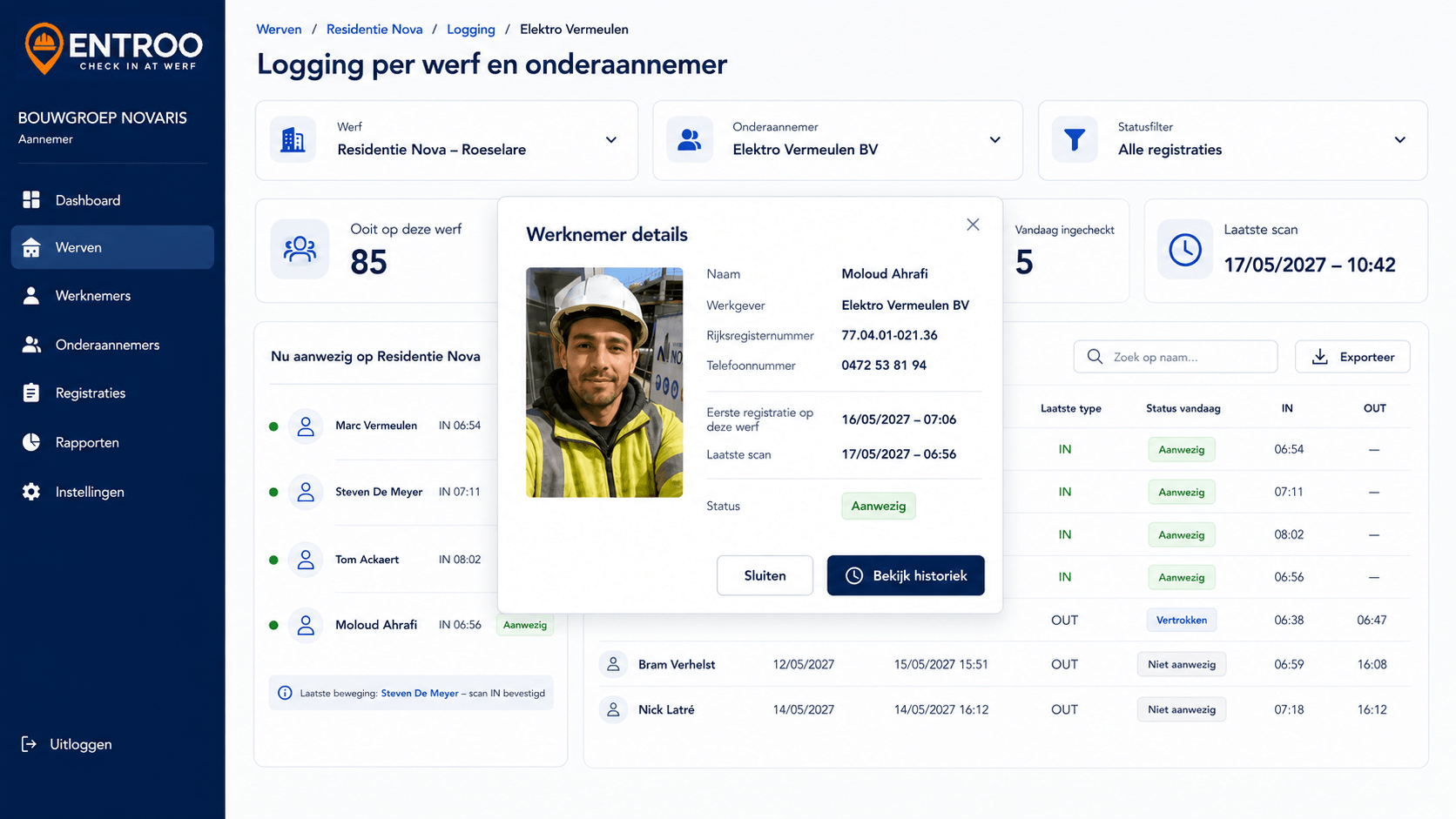Expand the Onderaannemer dropdown chevron
Viewport: 1456px width, 819px height.
point(994,140)
